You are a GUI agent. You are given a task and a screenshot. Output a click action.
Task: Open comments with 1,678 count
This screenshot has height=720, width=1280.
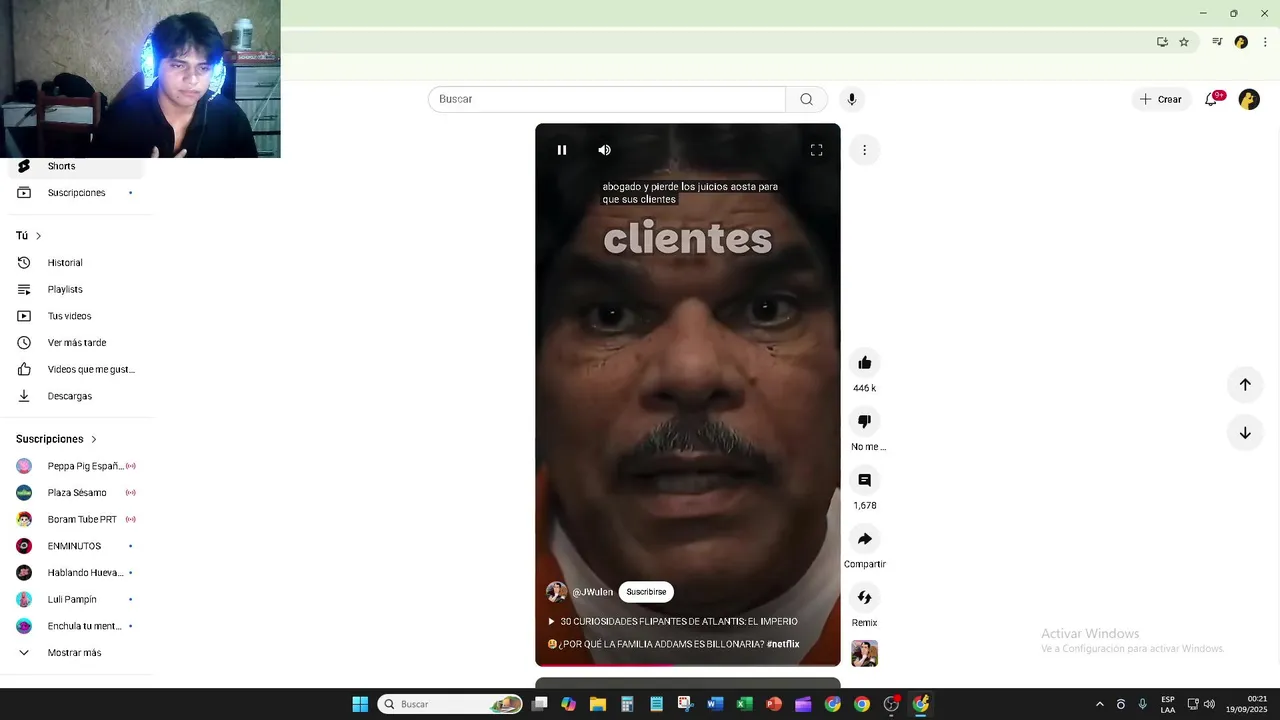click(x=865, y=480)
